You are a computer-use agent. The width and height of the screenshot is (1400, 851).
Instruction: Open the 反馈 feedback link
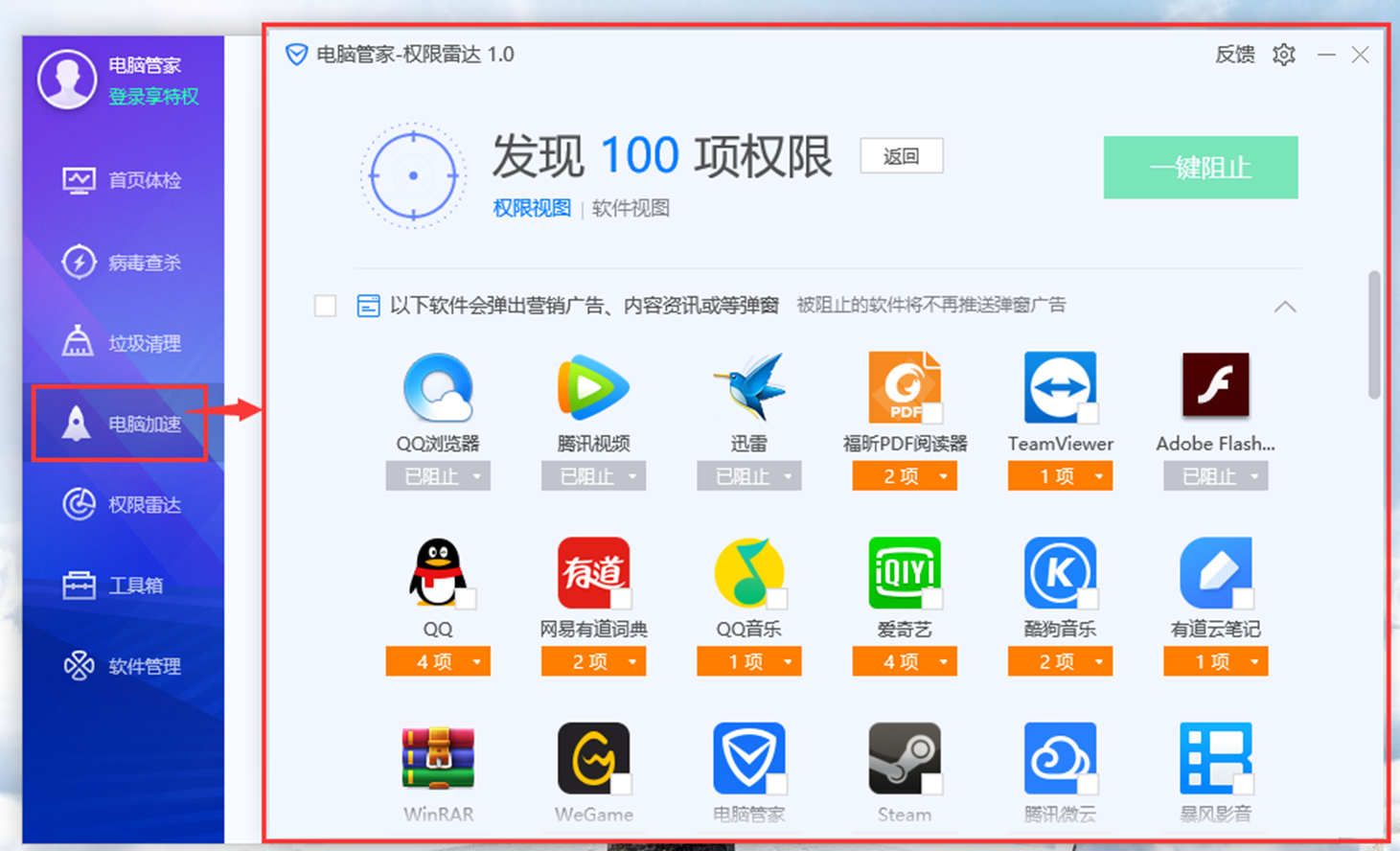tap(1234, 55)
